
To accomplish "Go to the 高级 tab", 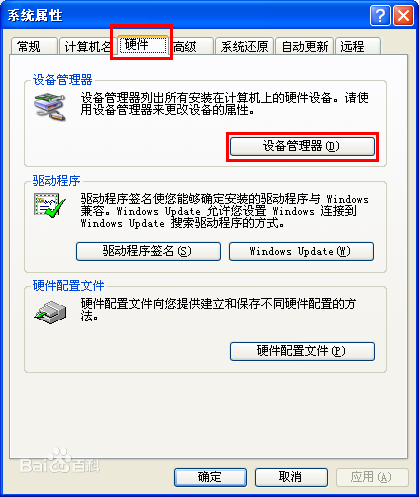I will point(191,46).
